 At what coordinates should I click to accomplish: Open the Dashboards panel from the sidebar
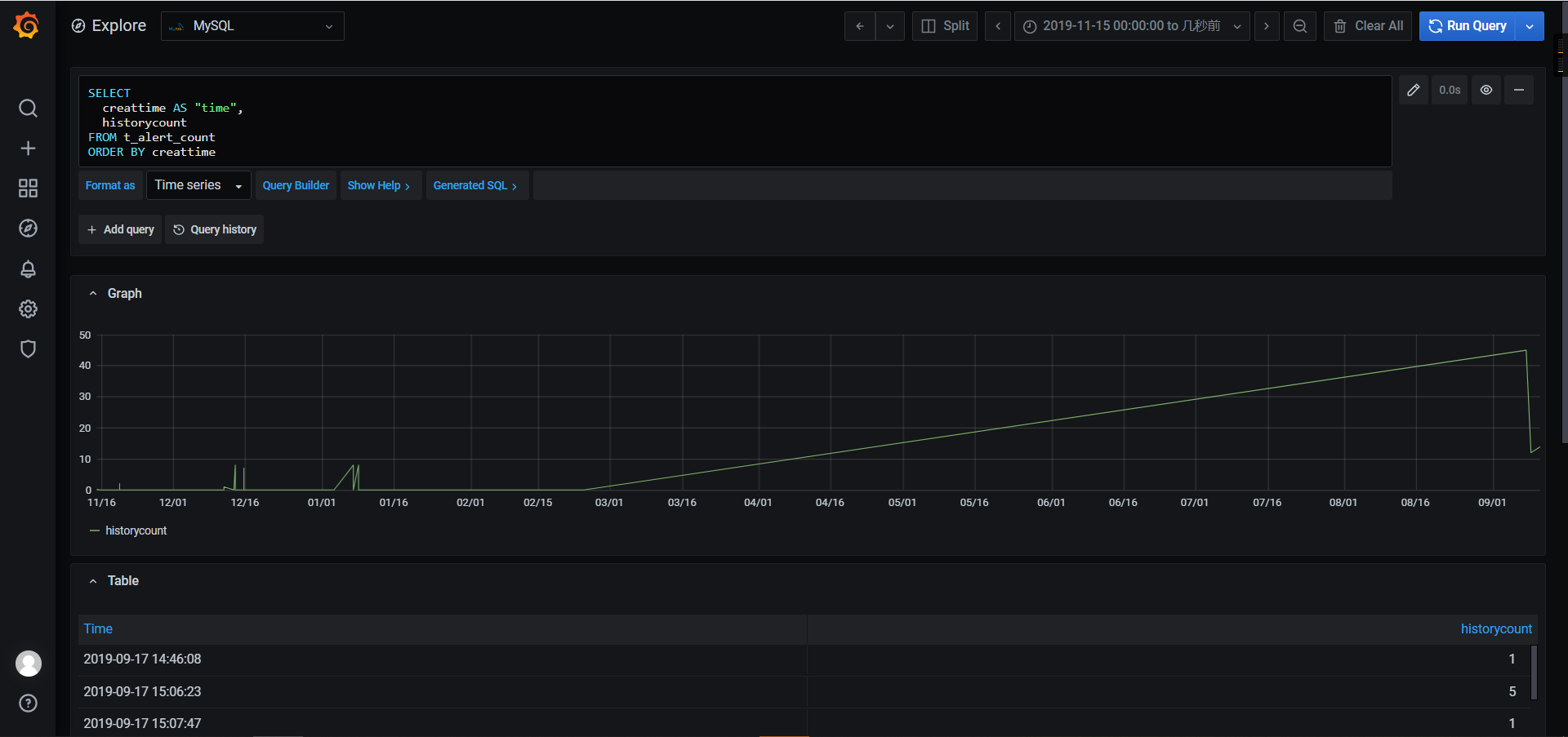28,188
